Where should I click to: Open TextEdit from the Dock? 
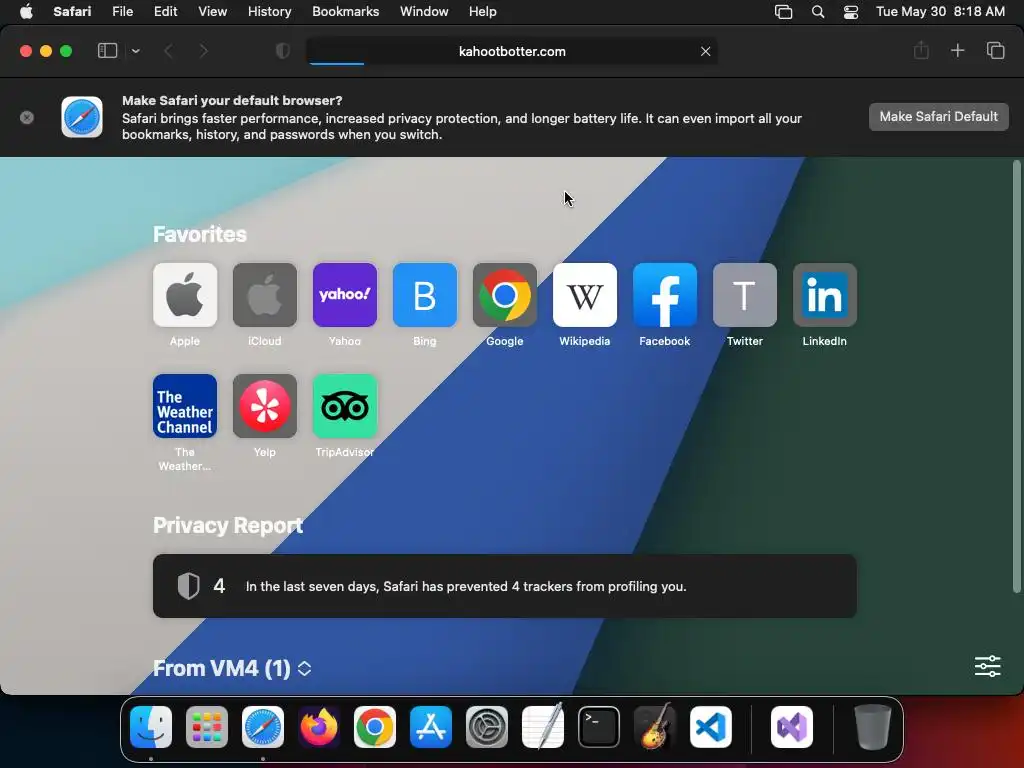coord(543,727)
